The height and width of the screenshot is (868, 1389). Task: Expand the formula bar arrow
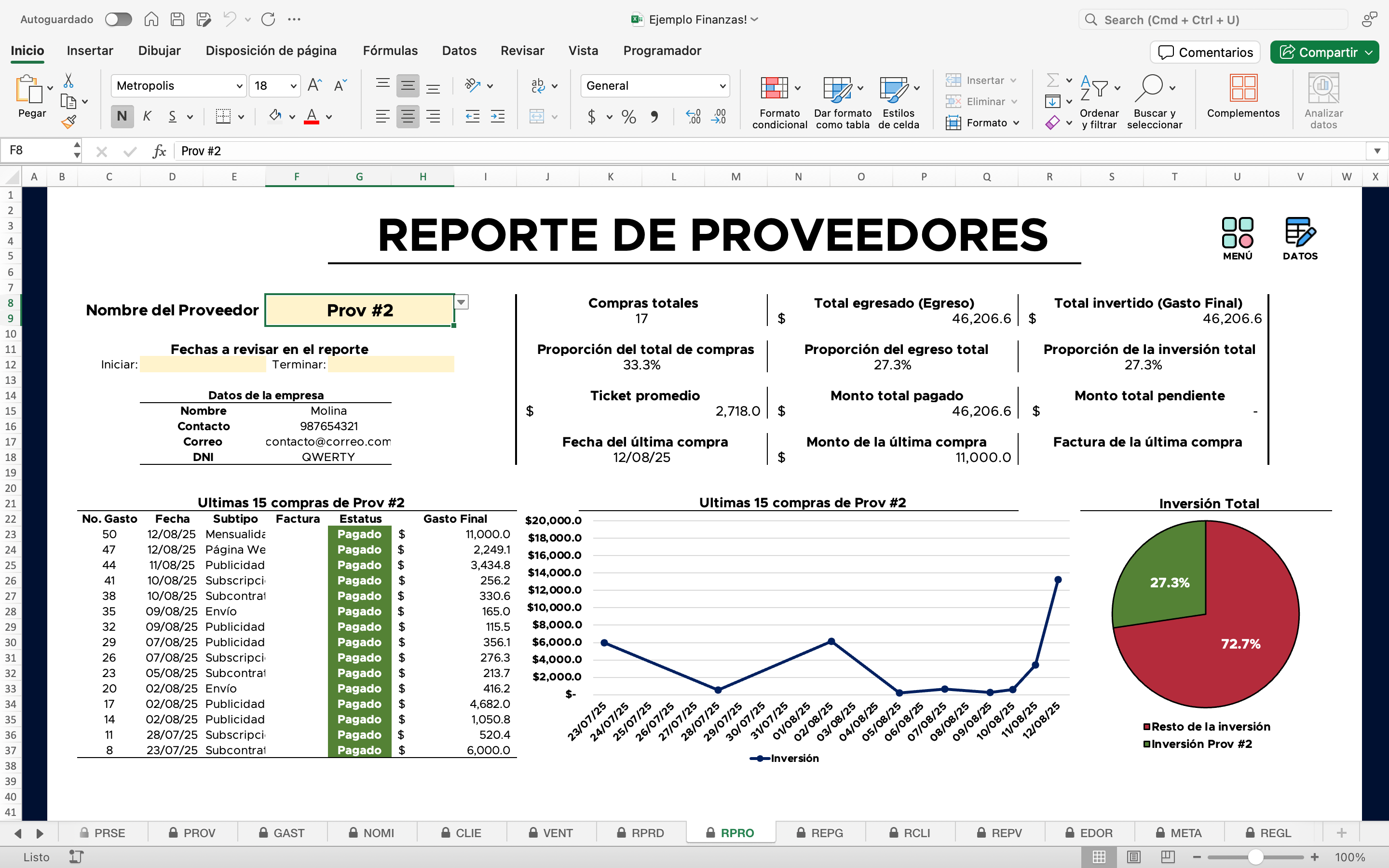[x=1377, y=151]
